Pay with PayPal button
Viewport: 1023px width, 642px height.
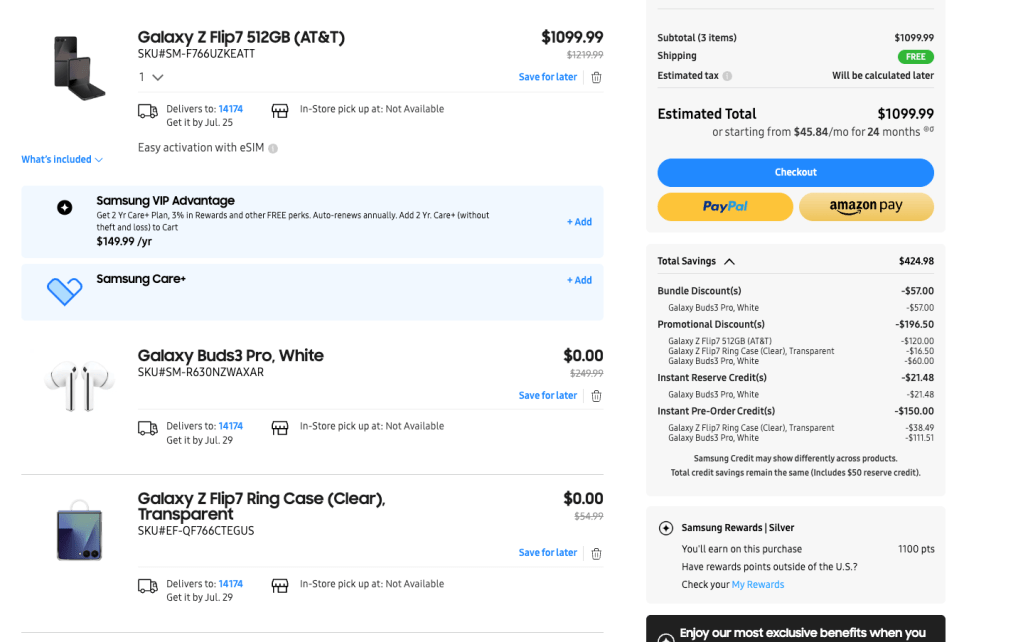725,207
